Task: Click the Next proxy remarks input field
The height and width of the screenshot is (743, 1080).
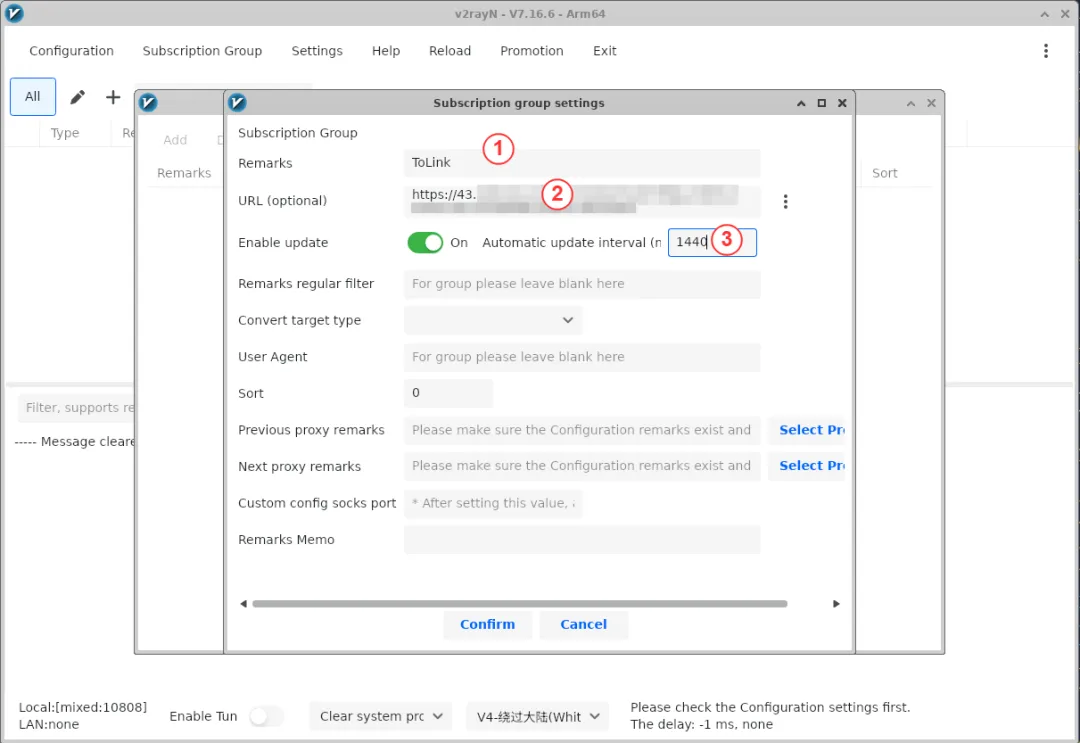Action: click(582, 466)
